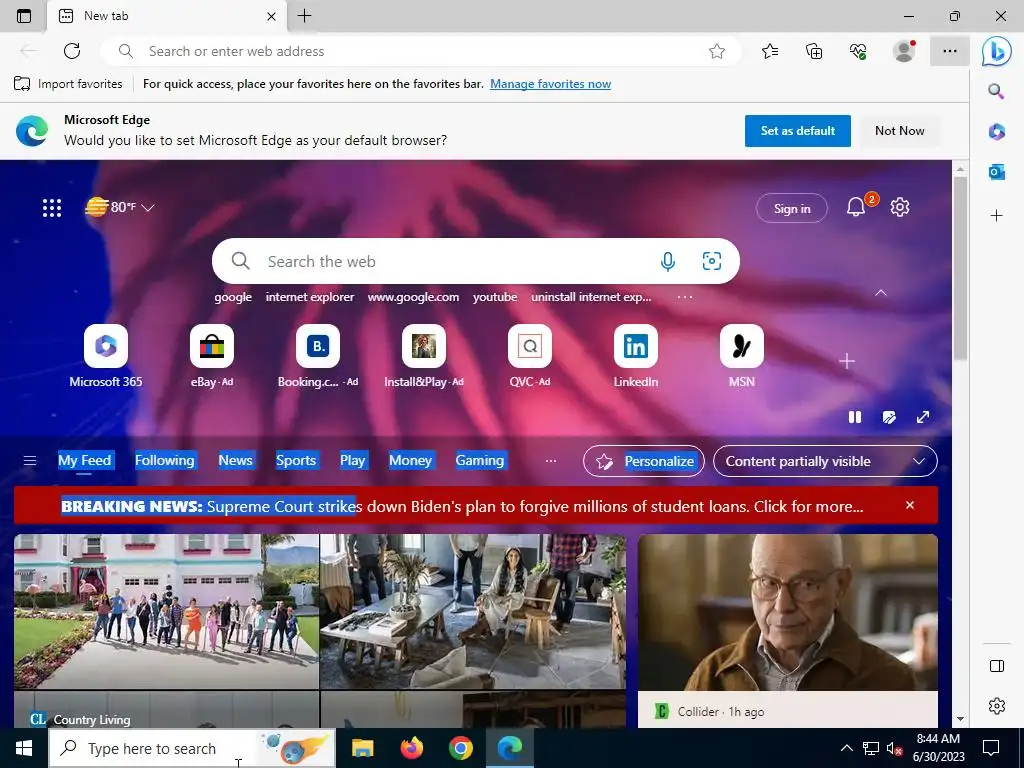Expand the background to full view

point(923,417)
